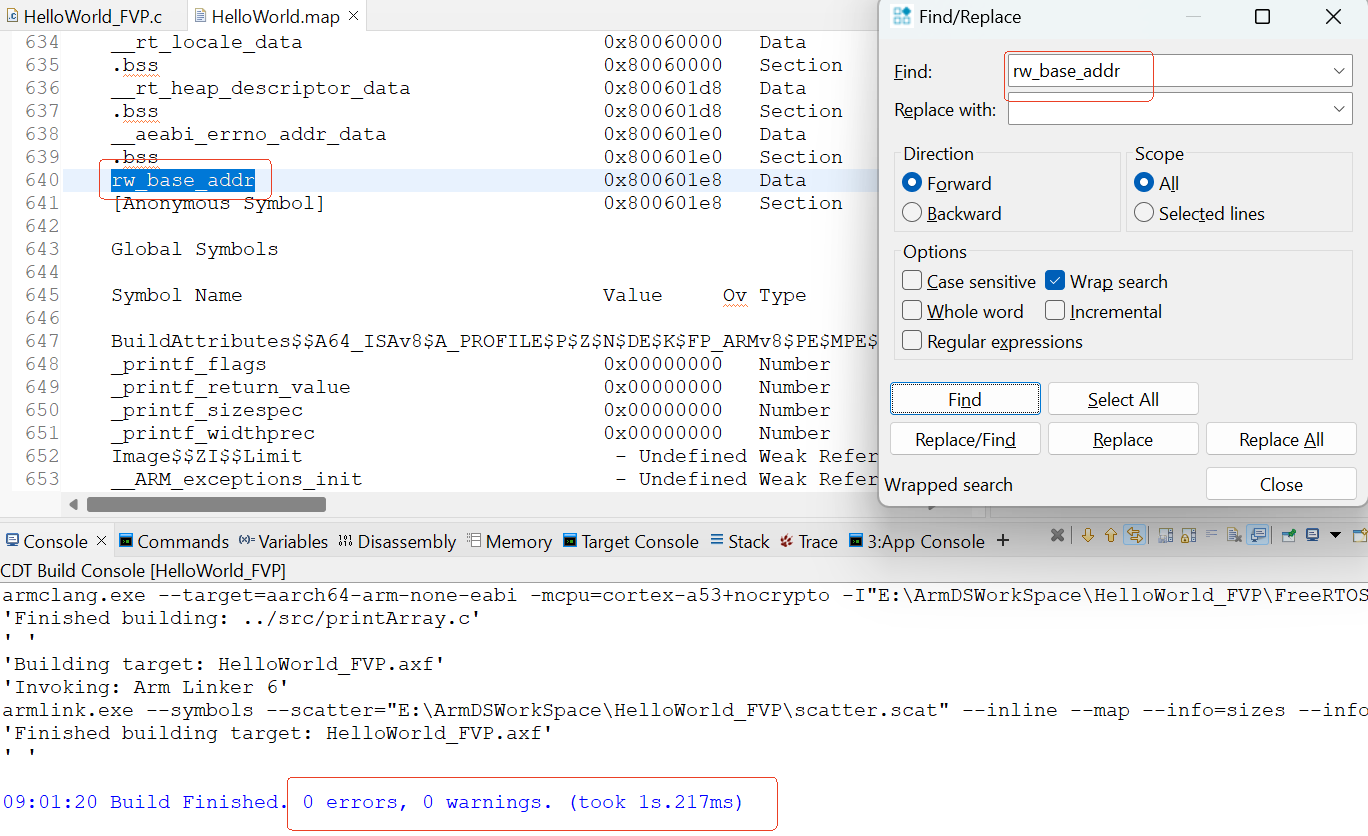Enable the Regular expressions checkbox
Viewport: 1368px width, 836px height.
(x=912, y=341)
